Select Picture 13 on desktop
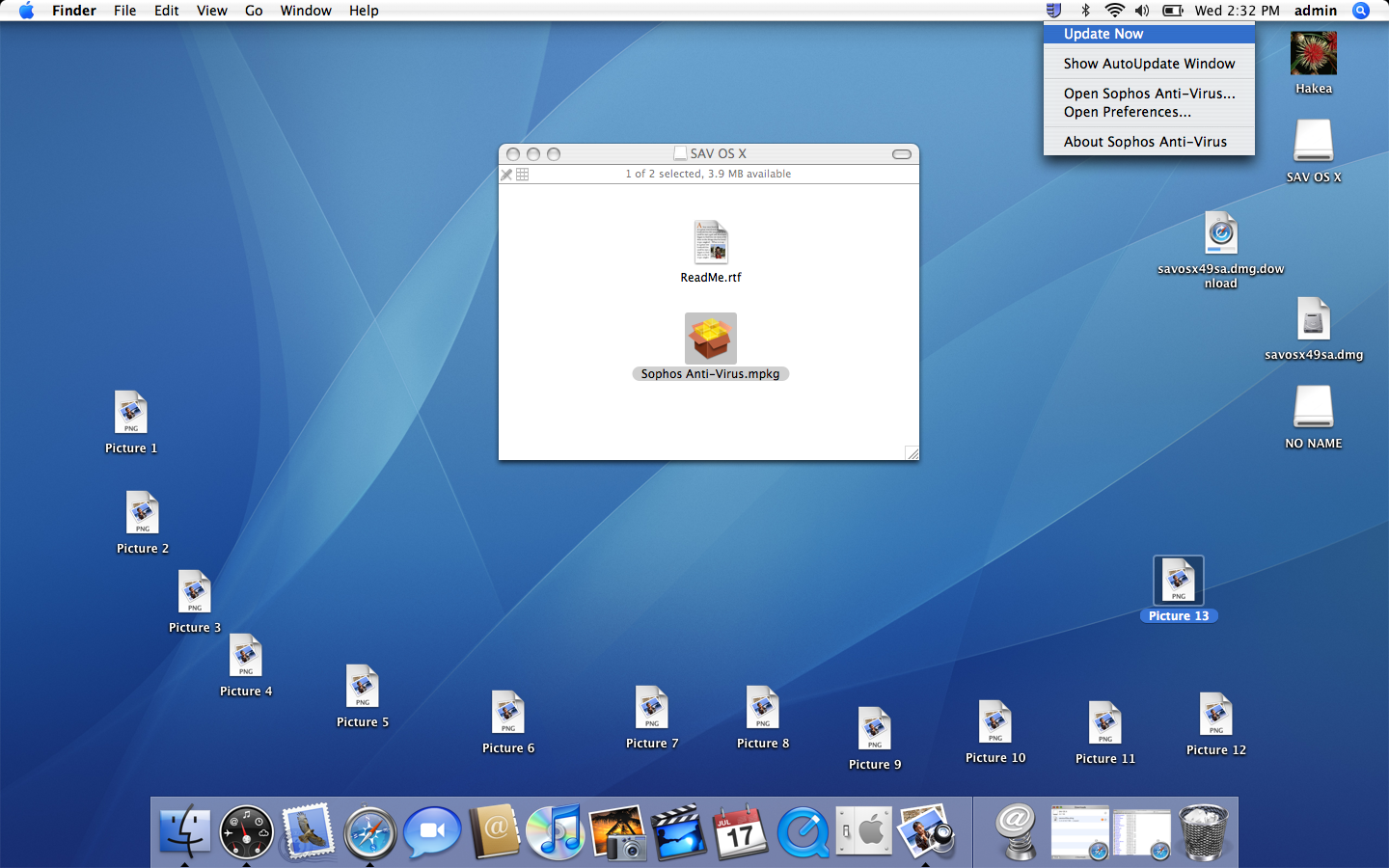This screenshot has height=868, width=1389. coord(1179,581)
